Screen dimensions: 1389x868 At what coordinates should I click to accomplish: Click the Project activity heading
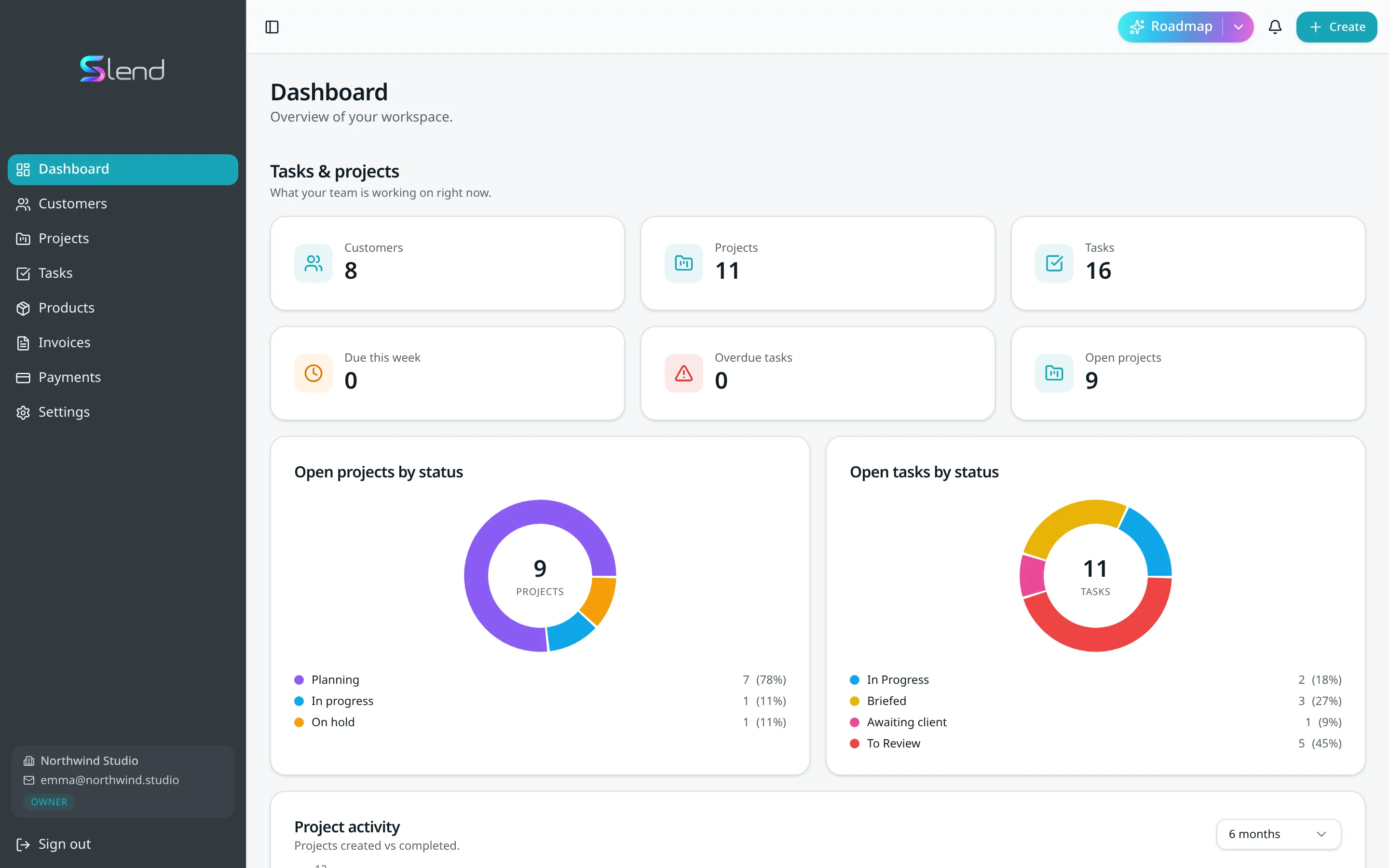click(x=347, y=827)
